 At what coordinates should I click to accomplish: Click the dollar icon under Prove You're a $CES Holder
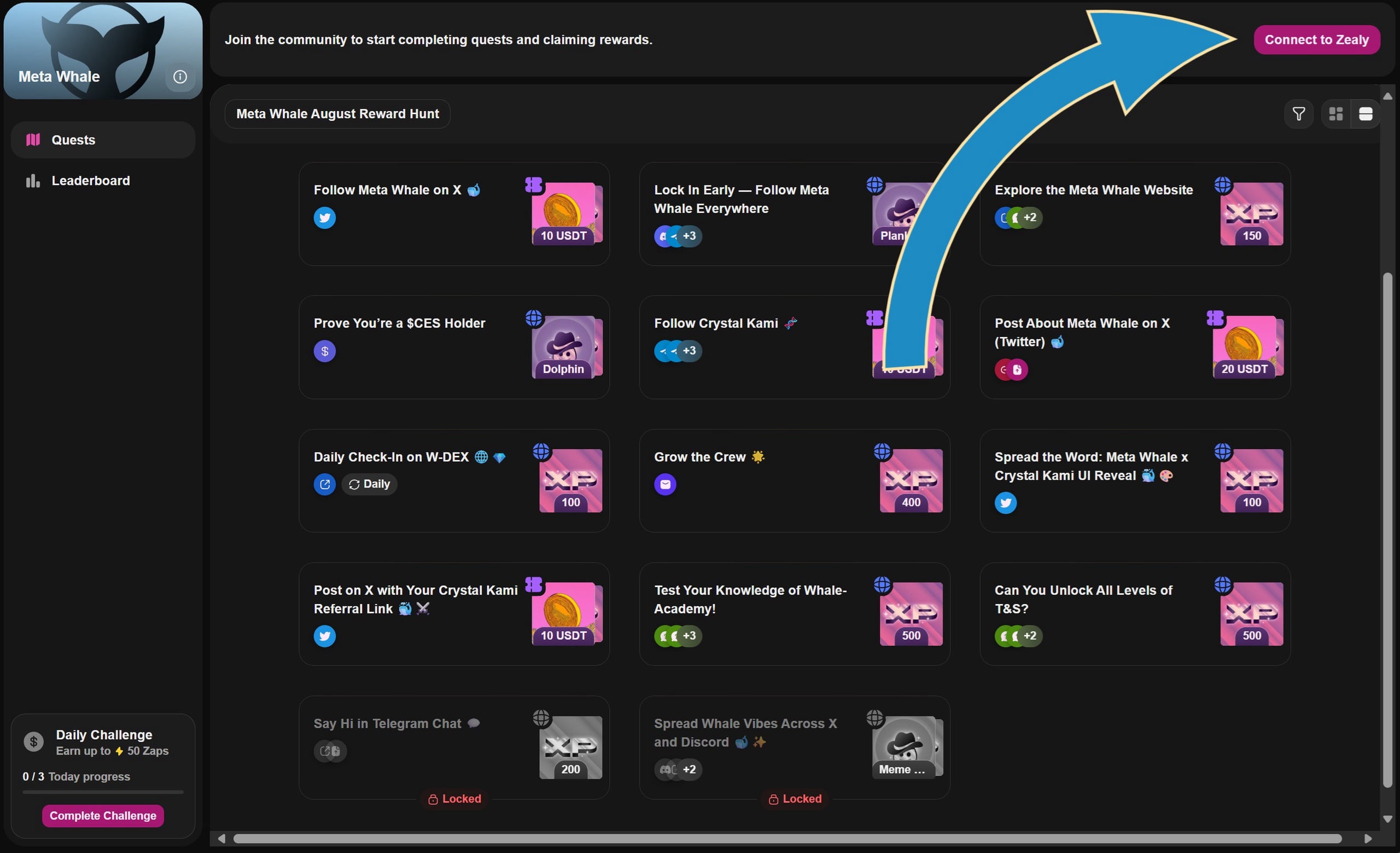point(324,351)
